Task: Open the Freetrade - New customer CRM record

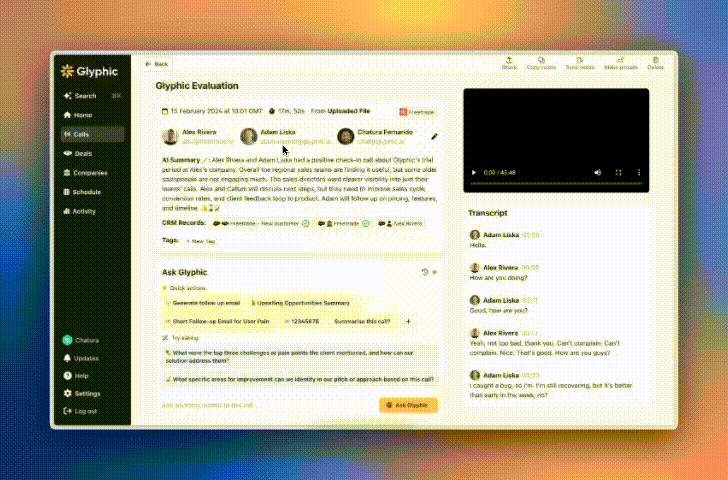Action: point(261,224)
